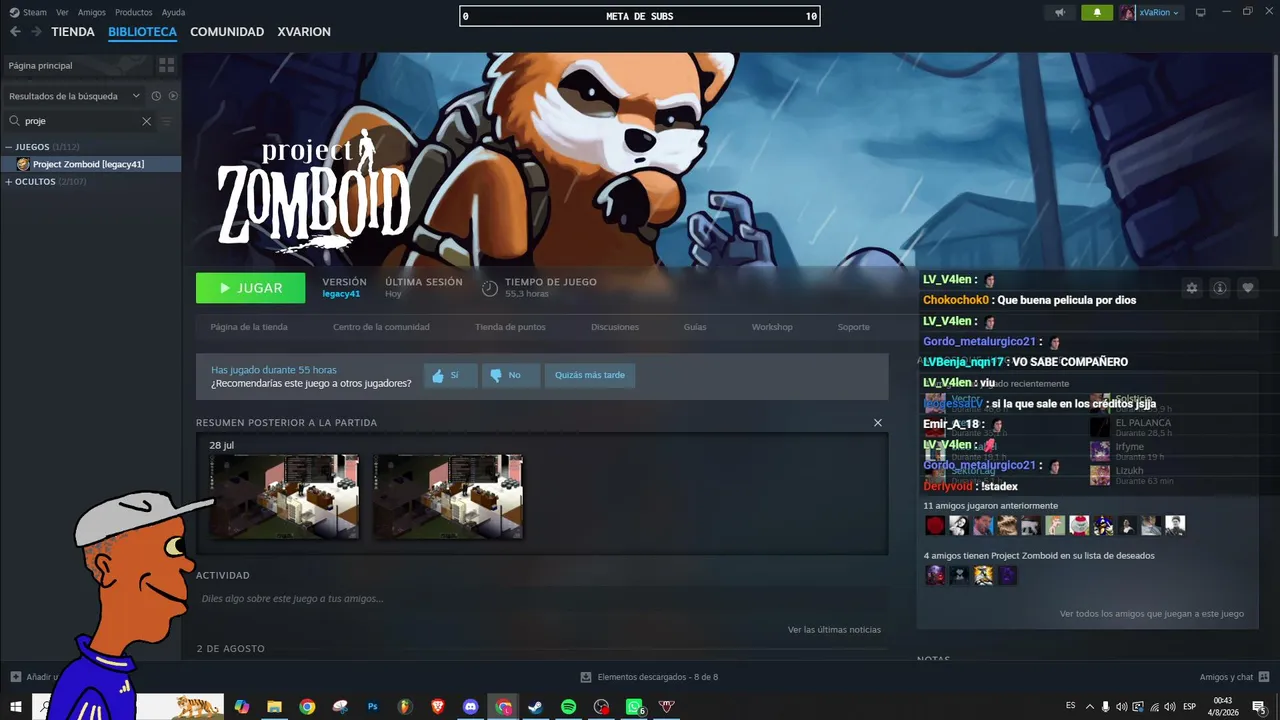
Task: Open the Productos menu
Action: point(134,13)
